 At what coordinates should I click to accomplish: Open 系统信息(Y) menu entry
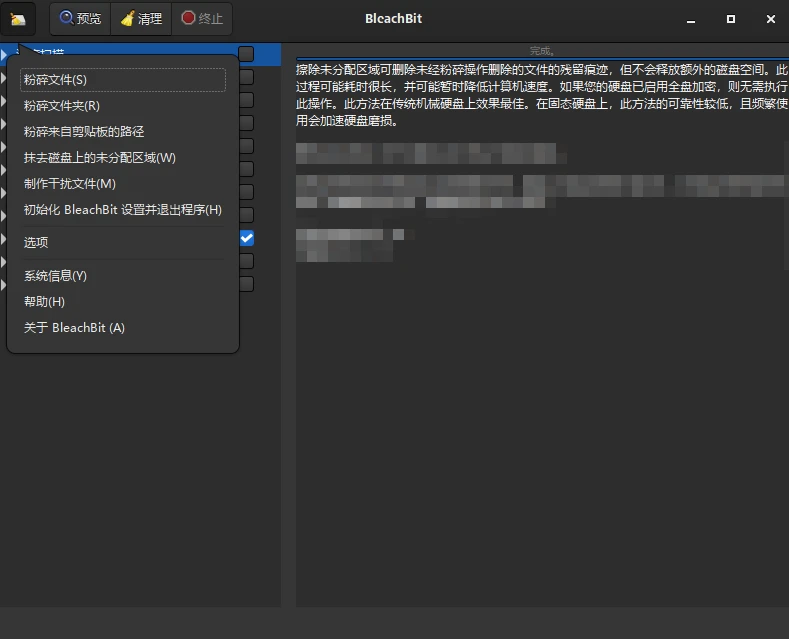[x=122, y=276]
